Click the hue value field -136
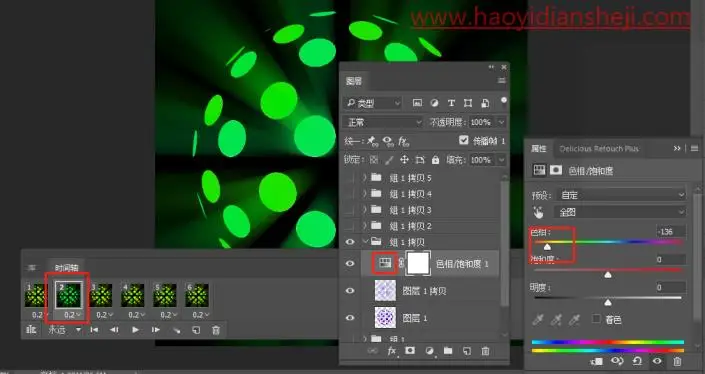 coord(670,232)
